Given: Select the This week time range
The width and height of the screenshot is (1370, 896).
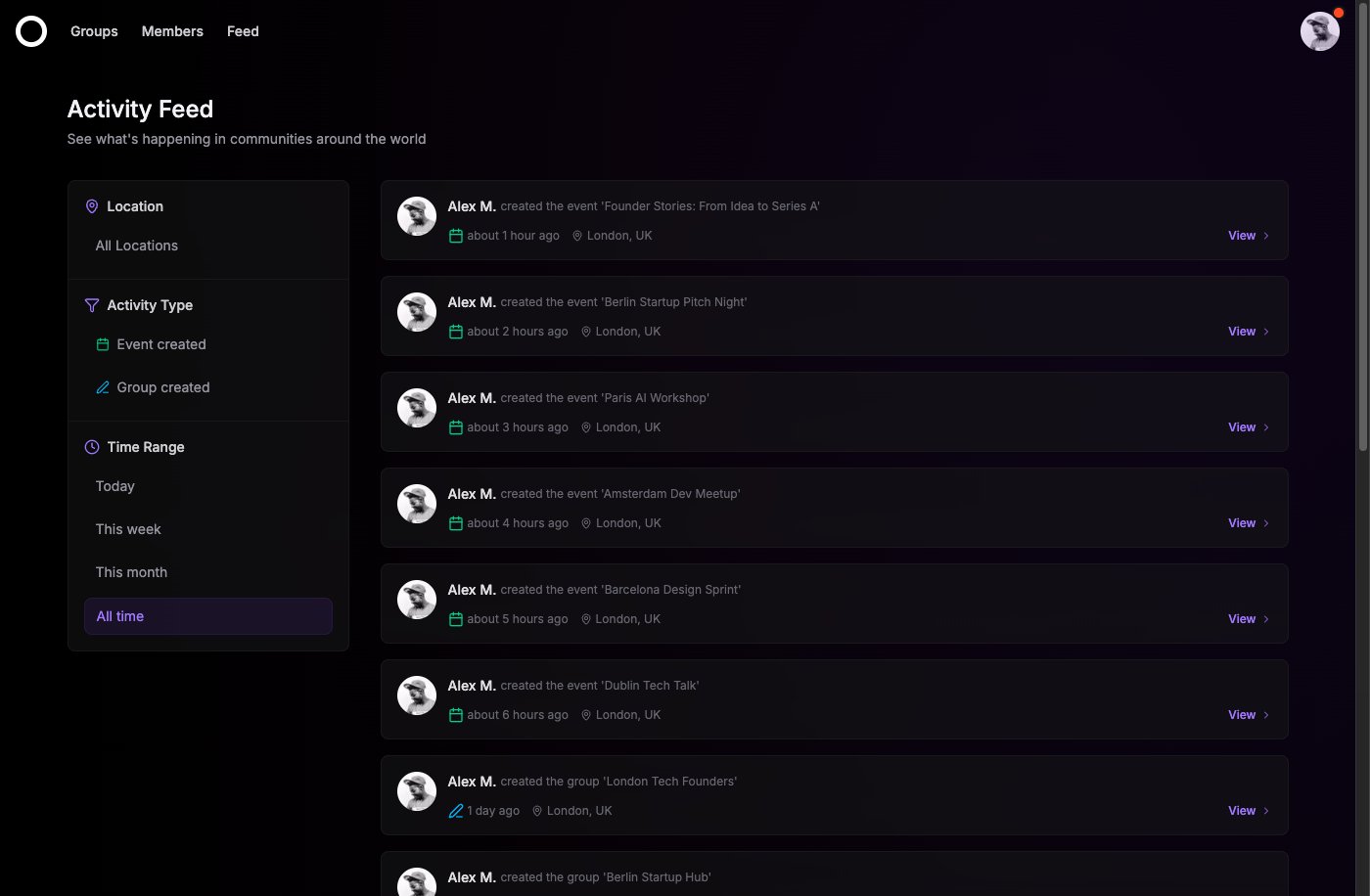Looking at the screenshot, I should click(x=128, y=529).
